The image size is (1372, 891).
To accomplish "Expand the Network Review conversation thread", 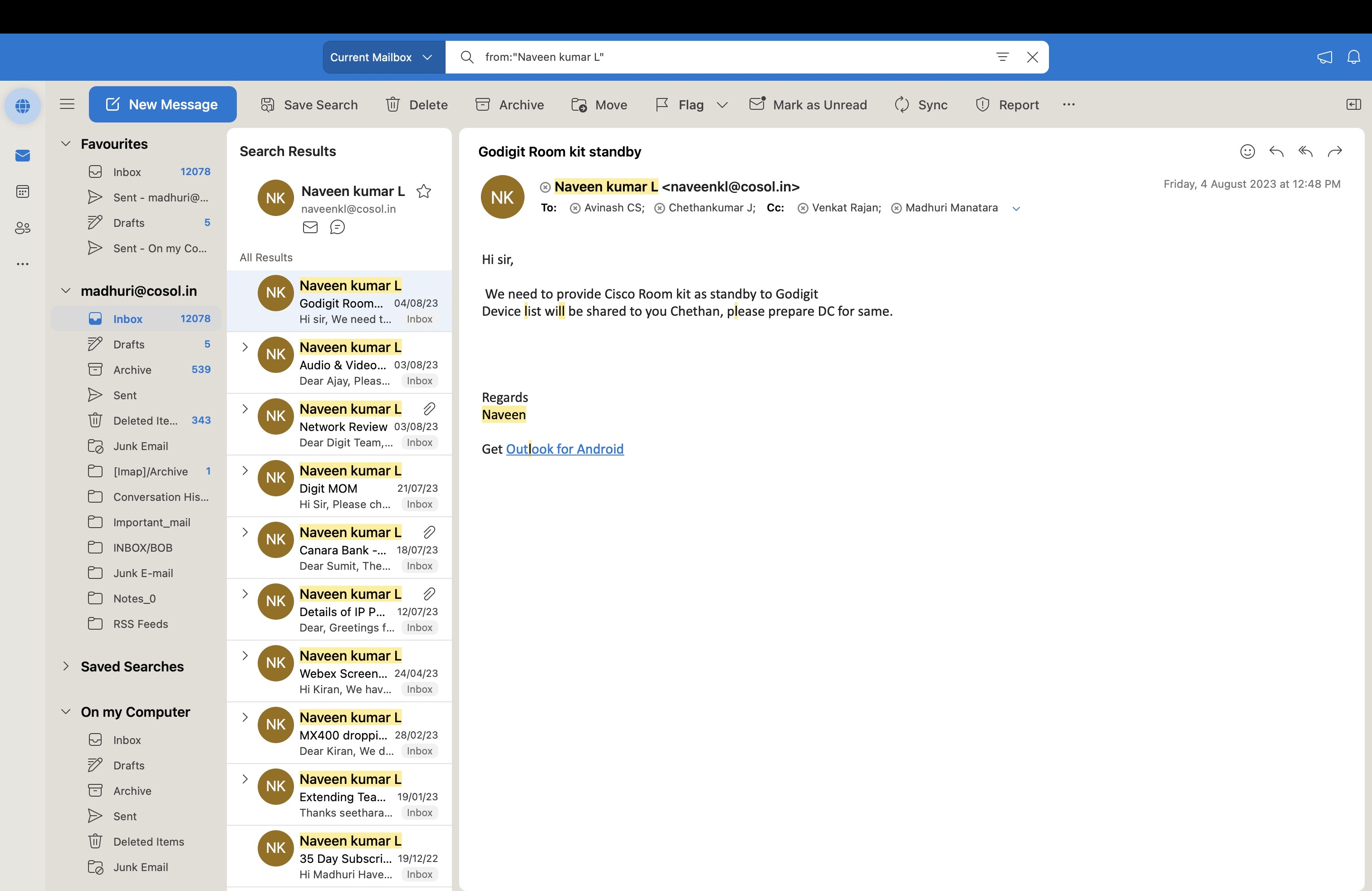I will tap(245, 409).
